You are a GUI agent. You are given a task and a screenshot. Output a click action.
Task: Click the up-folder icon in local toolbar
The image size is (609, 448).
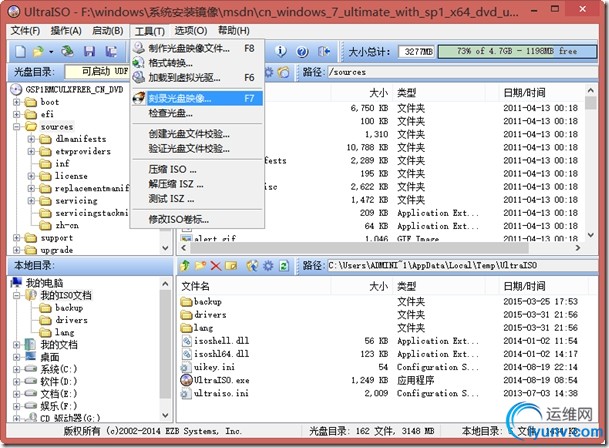tap(185, 266)
